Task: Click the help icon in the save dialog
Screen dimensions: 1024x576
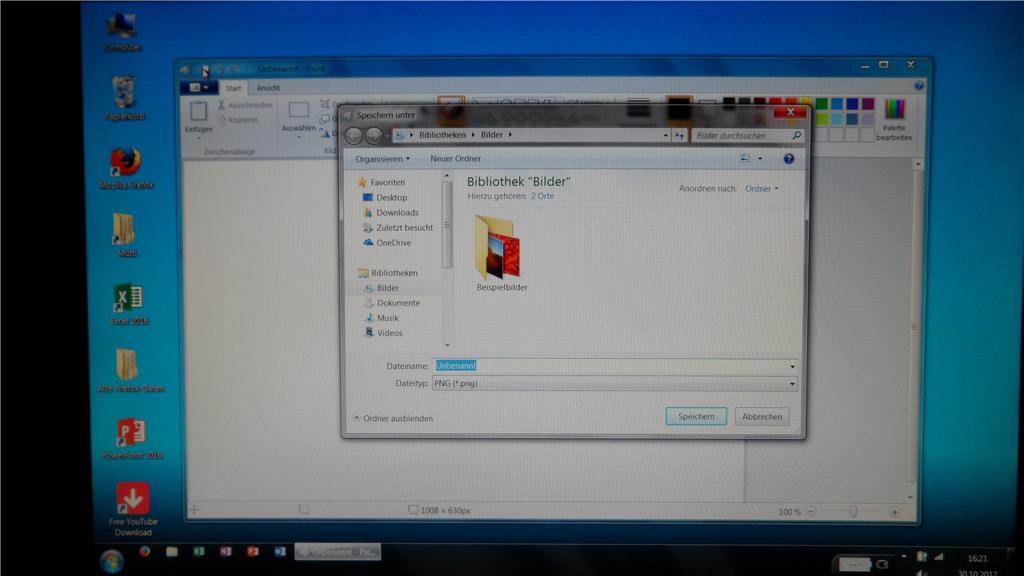Action: click(x=788, y=159)
